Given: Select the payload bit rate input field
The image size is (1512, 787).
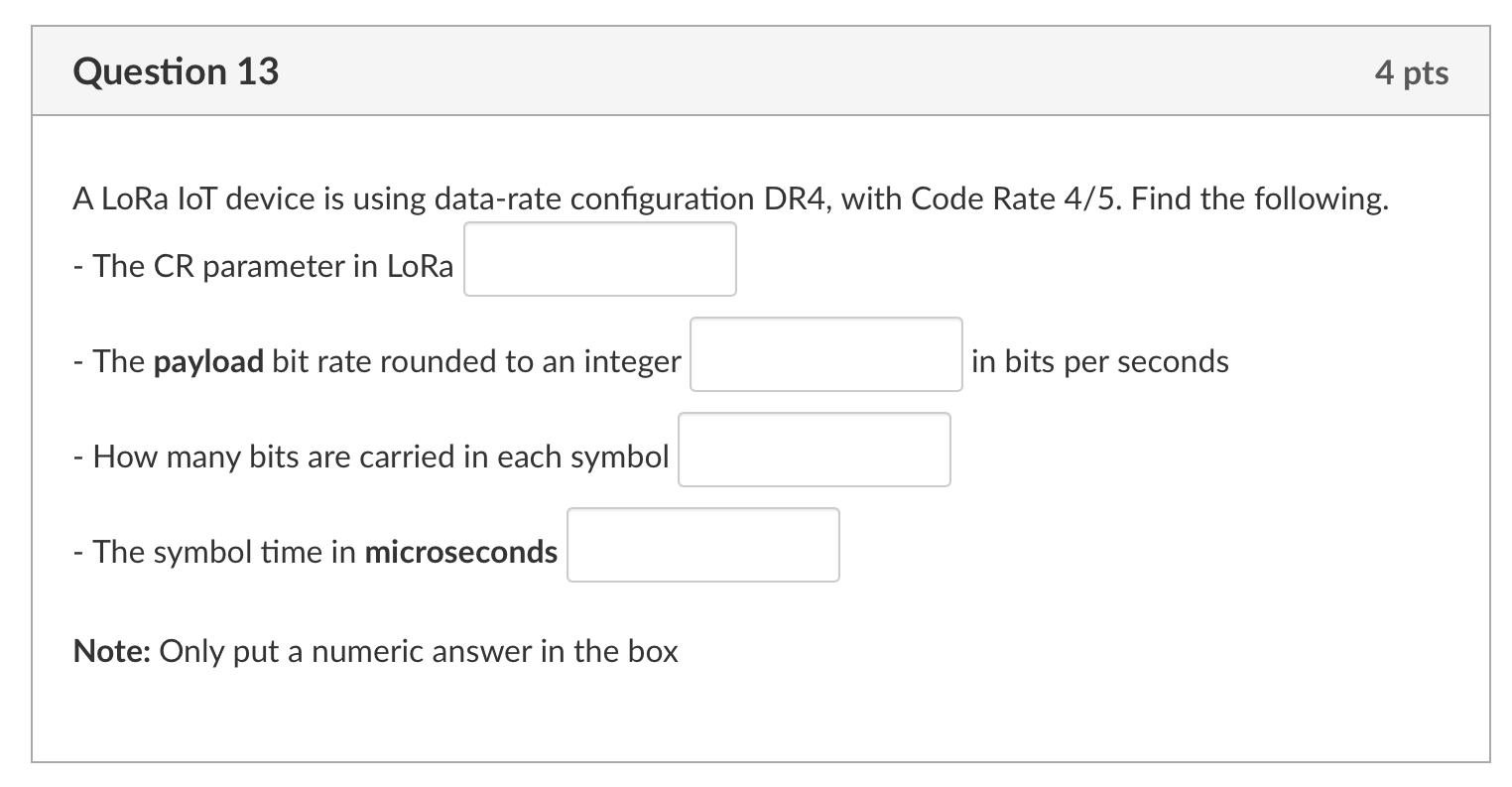Looking at the screenshot, I should [x=825, y=354].
